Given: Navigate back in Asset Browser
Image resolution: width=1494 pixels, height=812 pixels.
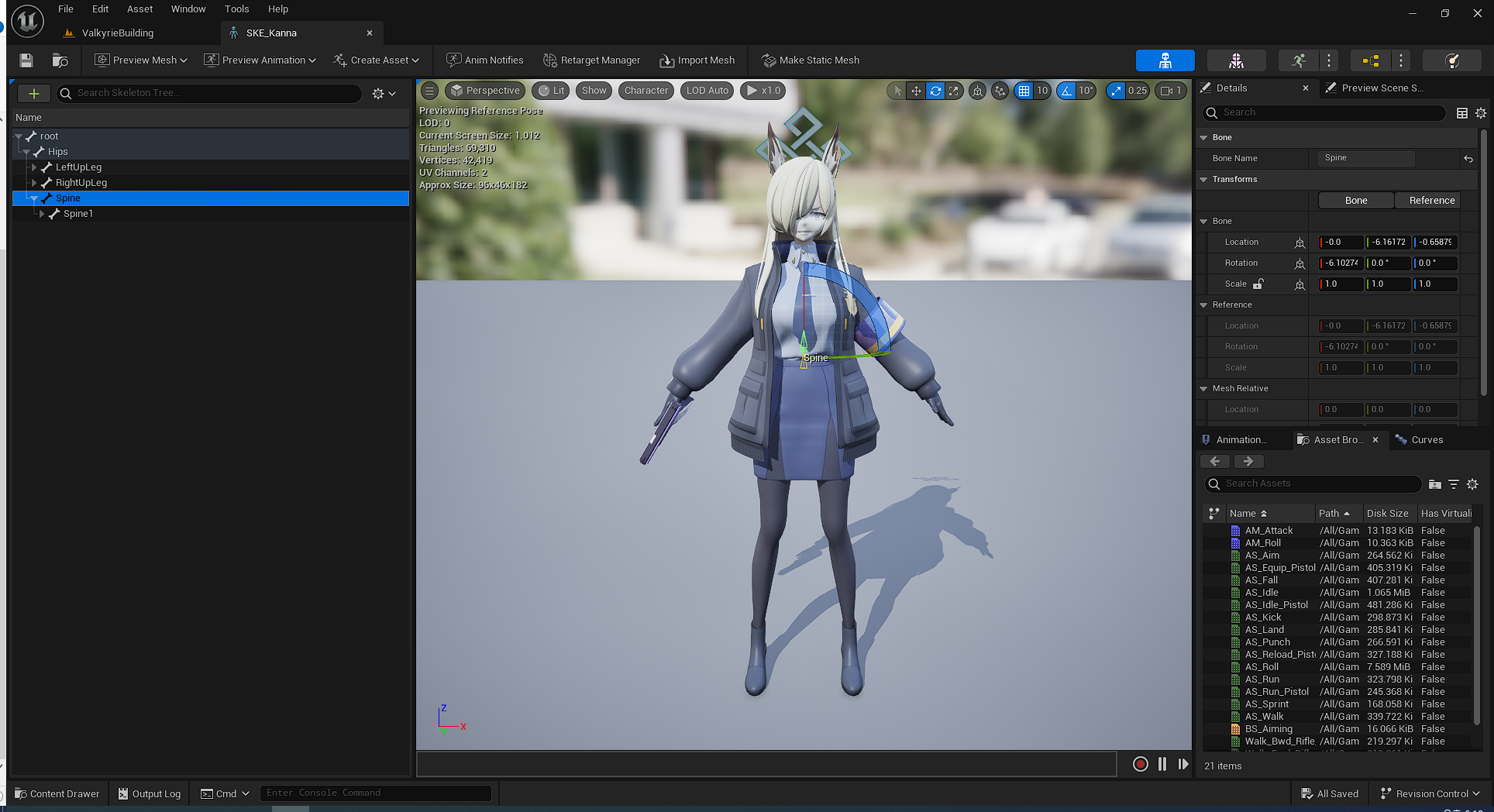Looking at the screenshot, I should (x=1215, y=461).
